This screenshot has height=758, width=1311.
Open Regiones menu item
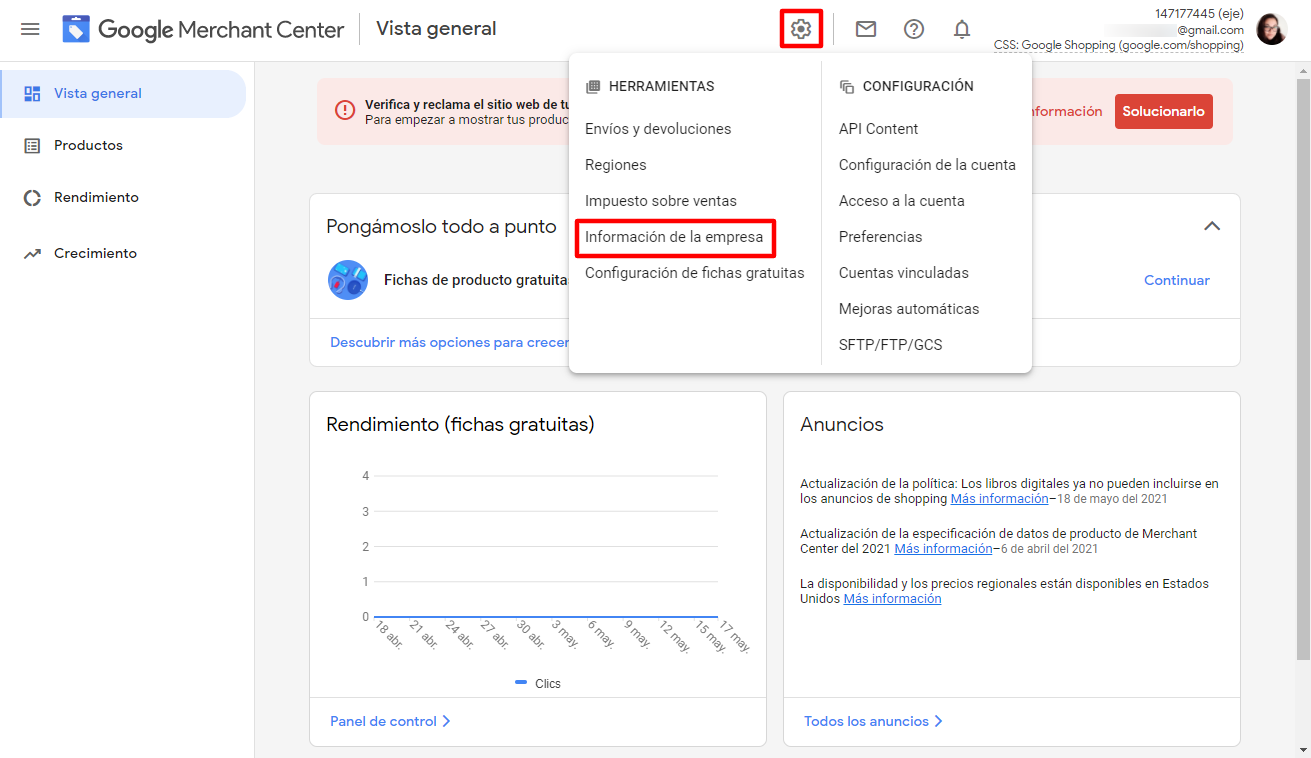click(x=616, y=165)
